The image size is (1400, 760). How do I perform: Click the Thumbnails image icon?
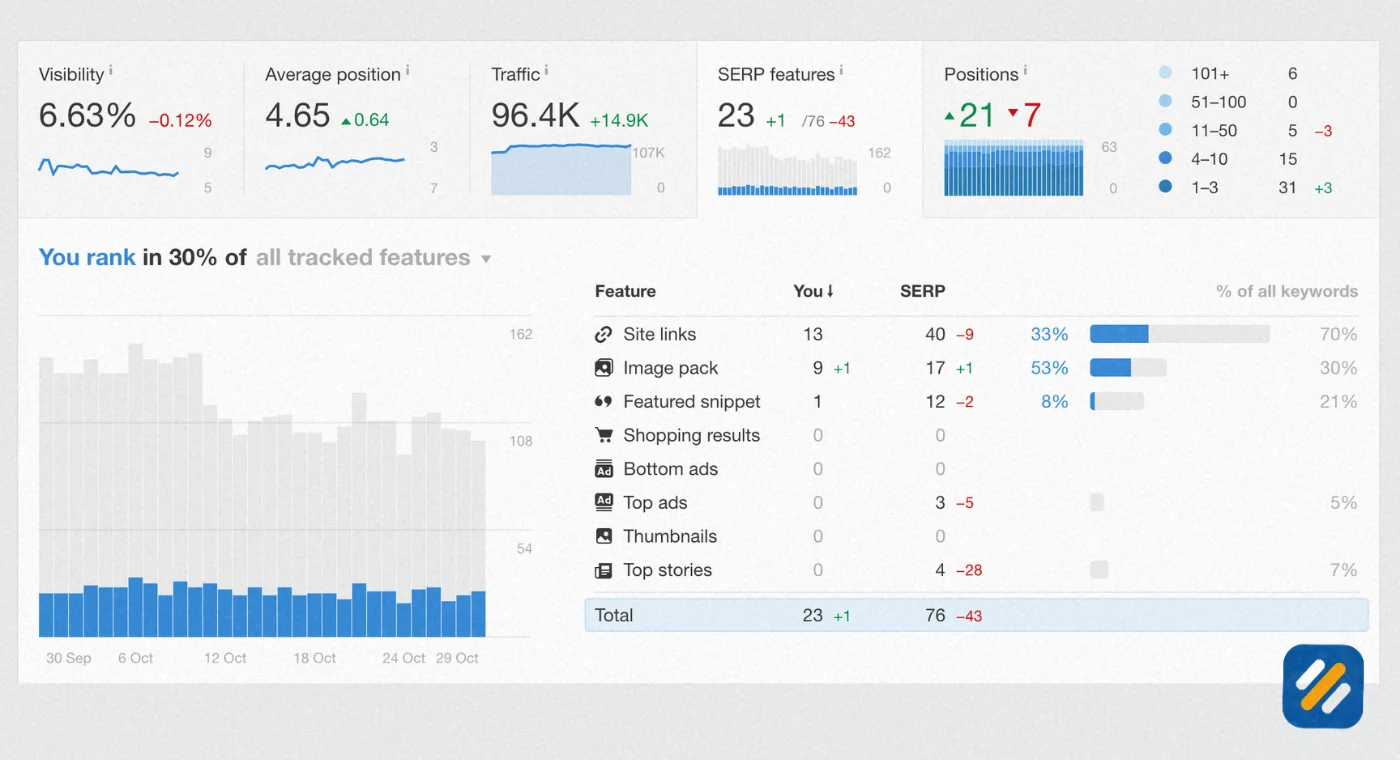pos(603,536)
